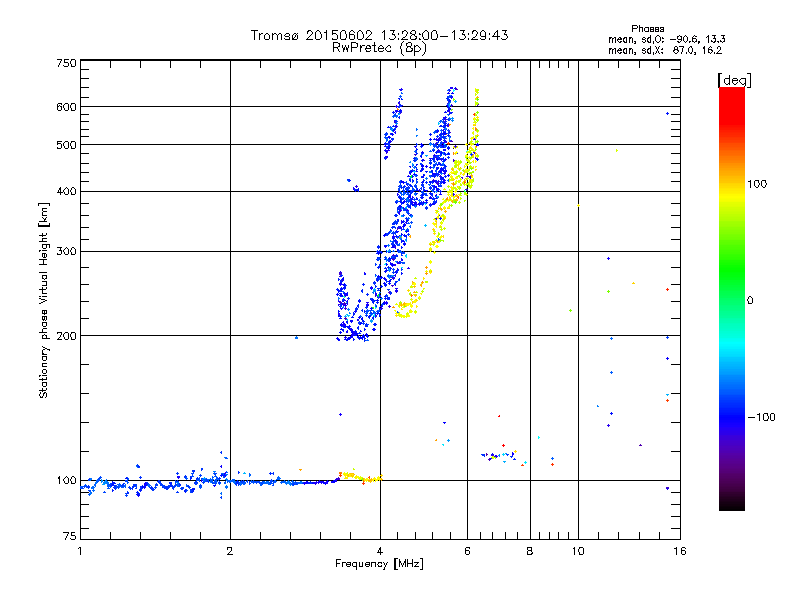Click the colorbar tick label "100"

click(x=757, y=184)
